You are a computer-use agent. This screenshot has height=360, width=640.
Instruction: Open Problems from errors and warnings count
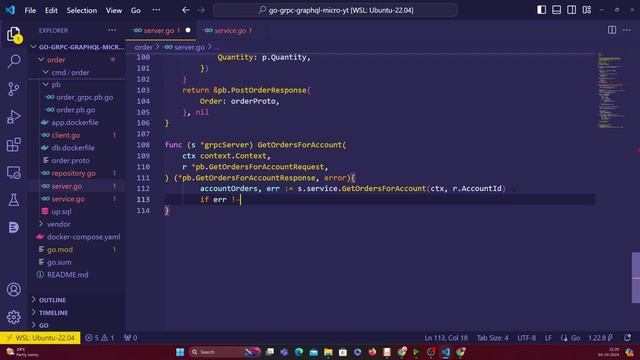(99, 338)
